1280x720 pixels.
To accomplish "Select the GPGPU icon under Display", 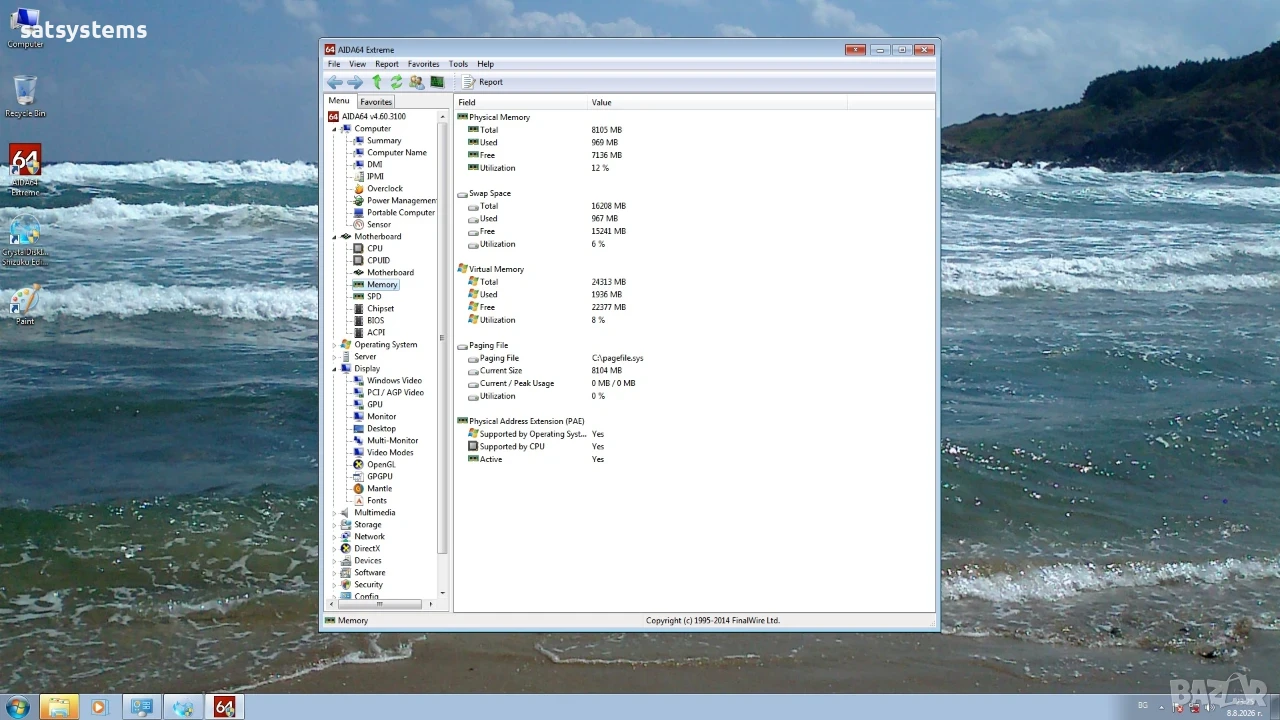I will (x=359, y=477).
